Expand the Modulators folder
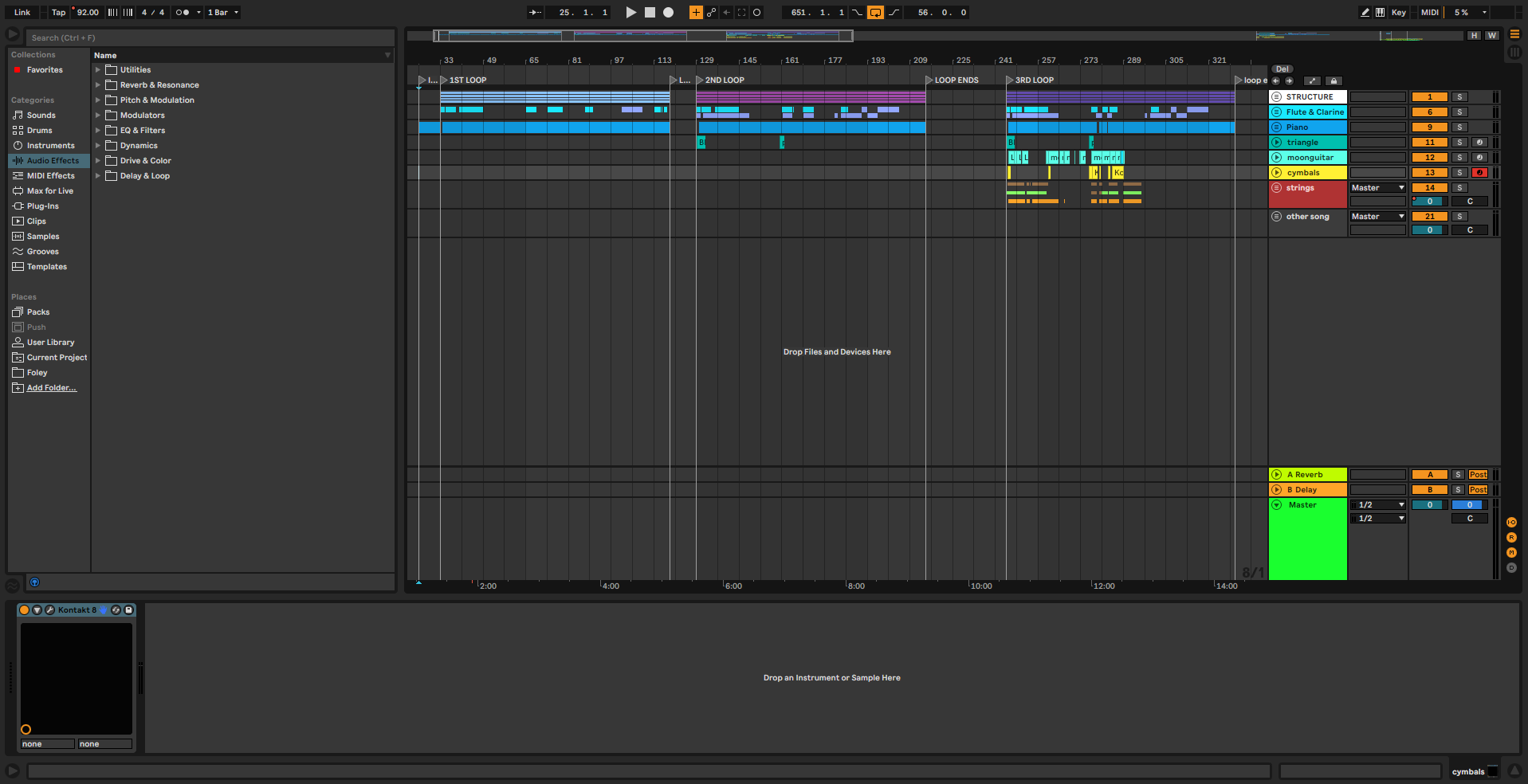The height and width of the screenshot is (784, 1528). pyautogui.click(x=98, y=116)
